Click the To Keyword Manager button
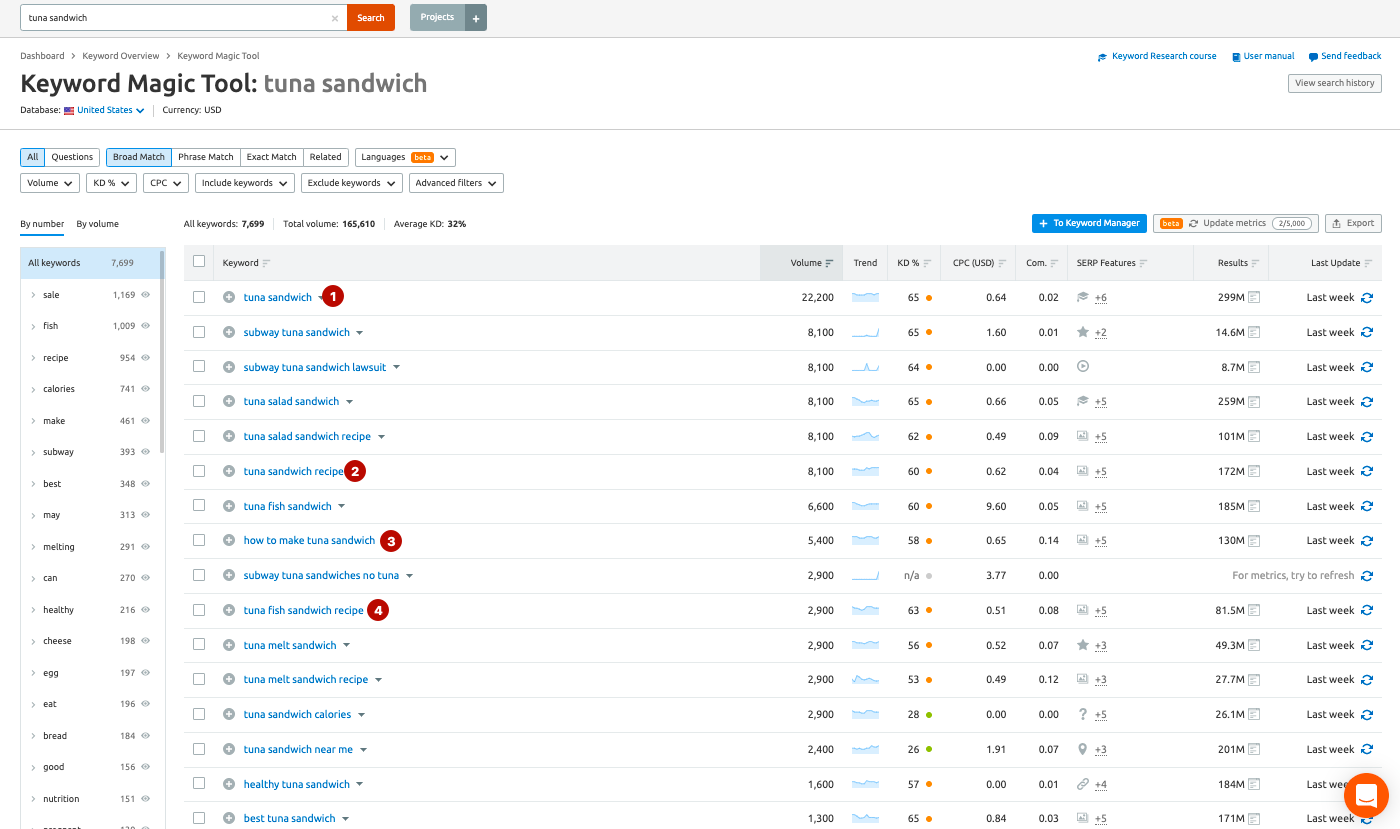Image resolution: width=1400 pixels, height=829 pixels. (x=1088, y=223)
